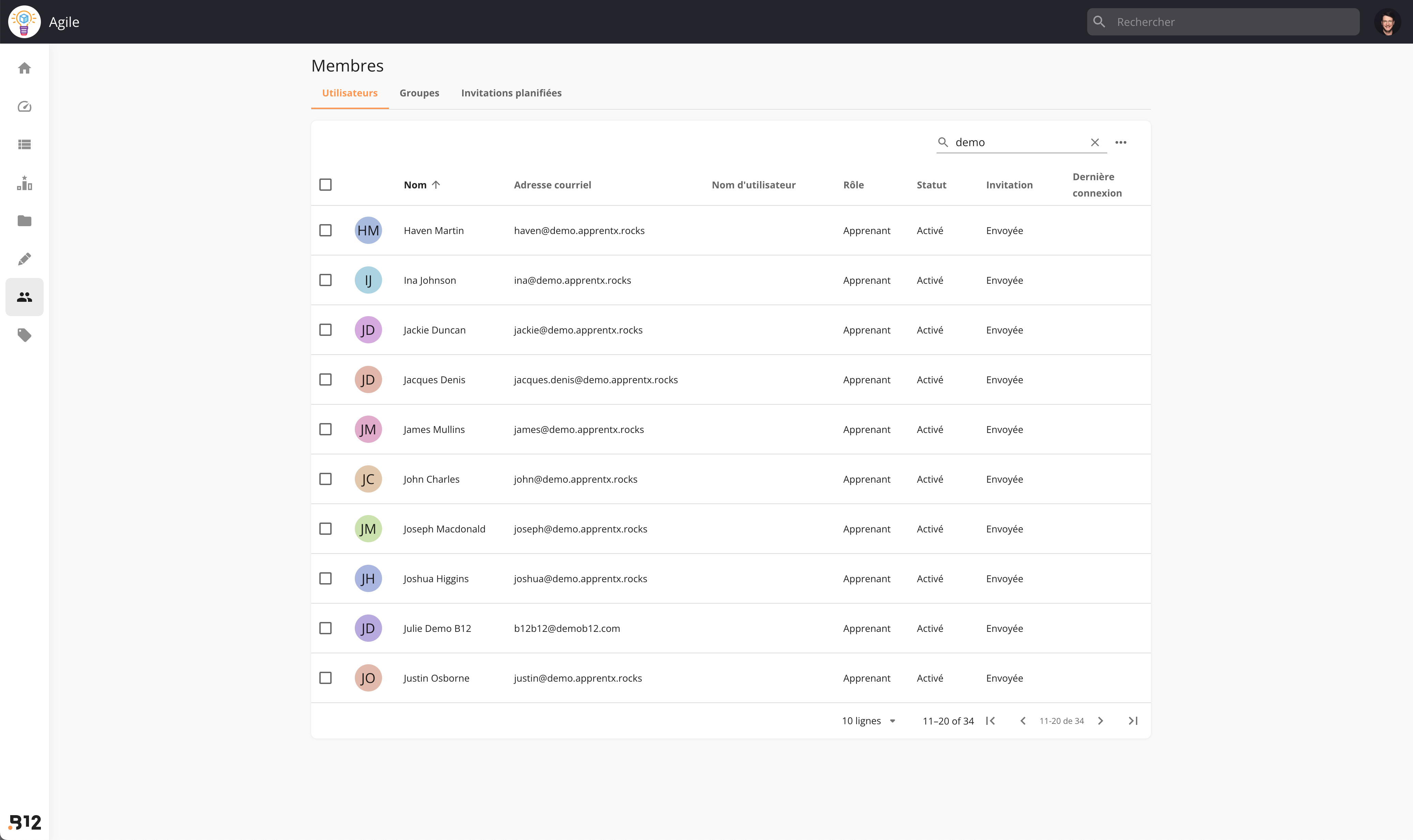Tick the select-all checkbox in table header

click(325, 185)
